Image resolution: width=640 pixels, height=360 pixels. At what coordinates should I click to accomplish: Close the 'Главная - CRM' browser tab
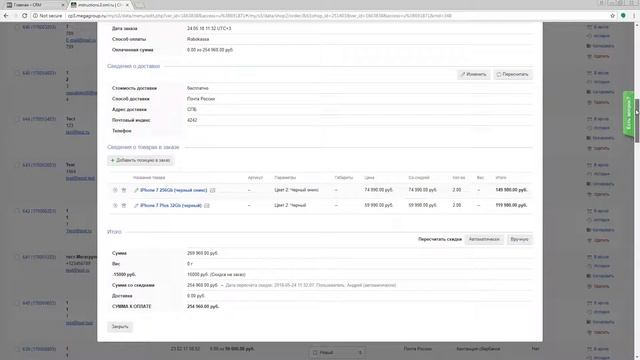(63, 5)
